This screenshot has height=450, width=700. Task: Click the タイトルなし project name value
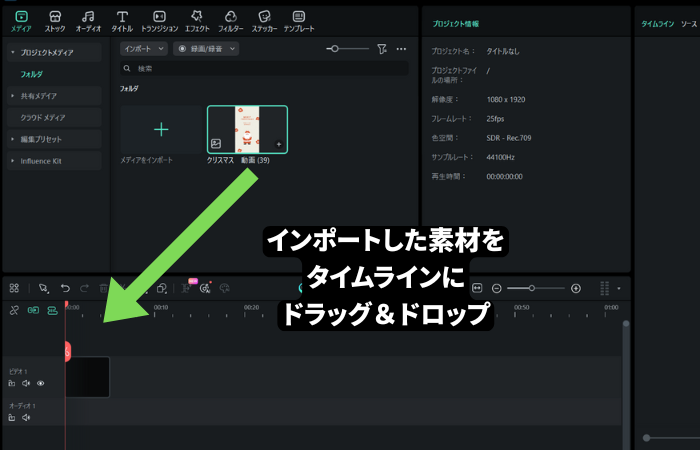[x=503, y=51]
